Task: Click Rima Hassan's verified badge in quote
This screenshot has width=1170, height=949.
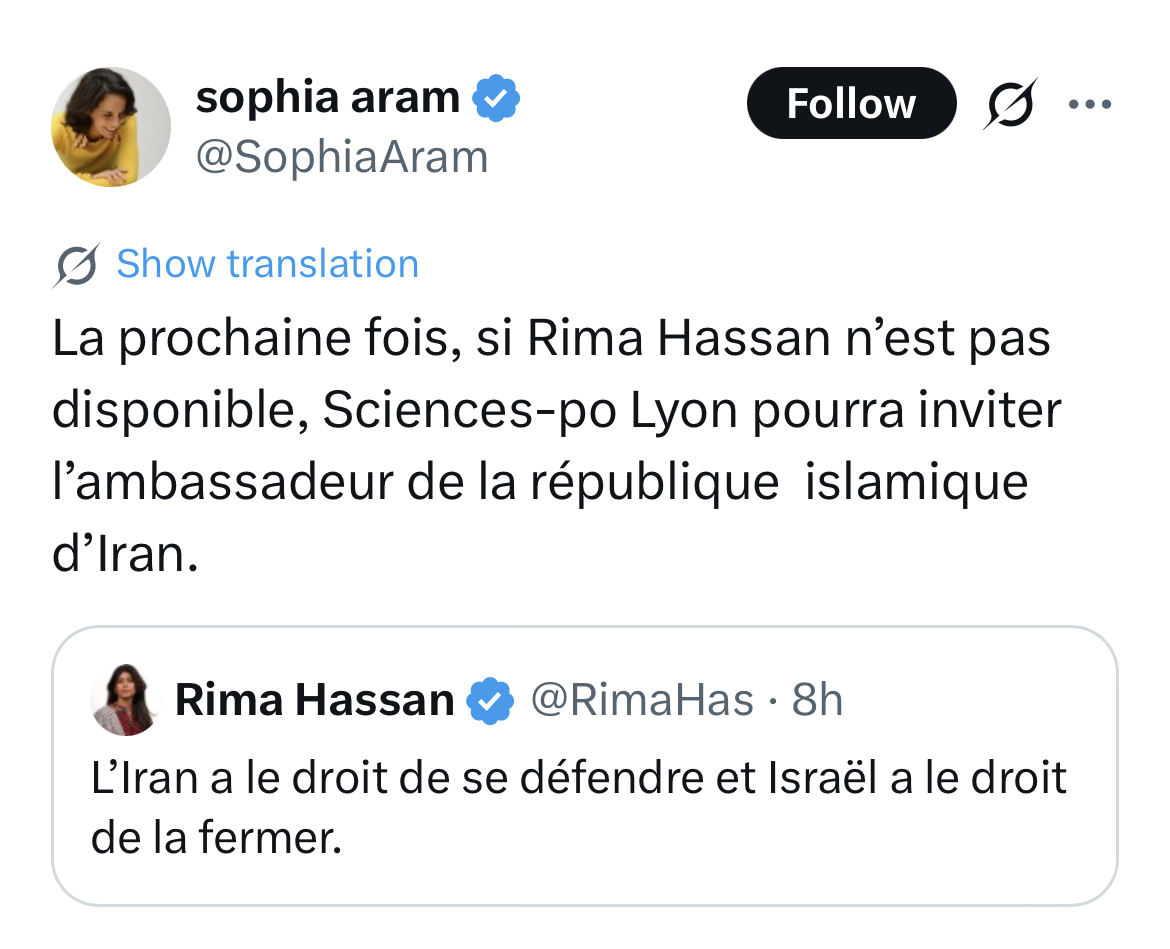Action: tap(490, 700)
